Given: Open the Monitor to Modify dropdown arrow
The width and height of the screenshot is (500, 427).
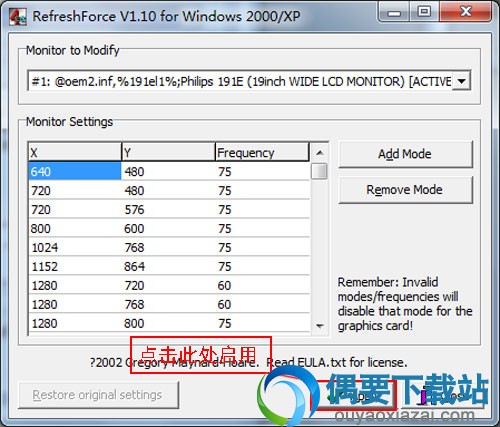Looking at the screenshot, I should coord(461,81).
